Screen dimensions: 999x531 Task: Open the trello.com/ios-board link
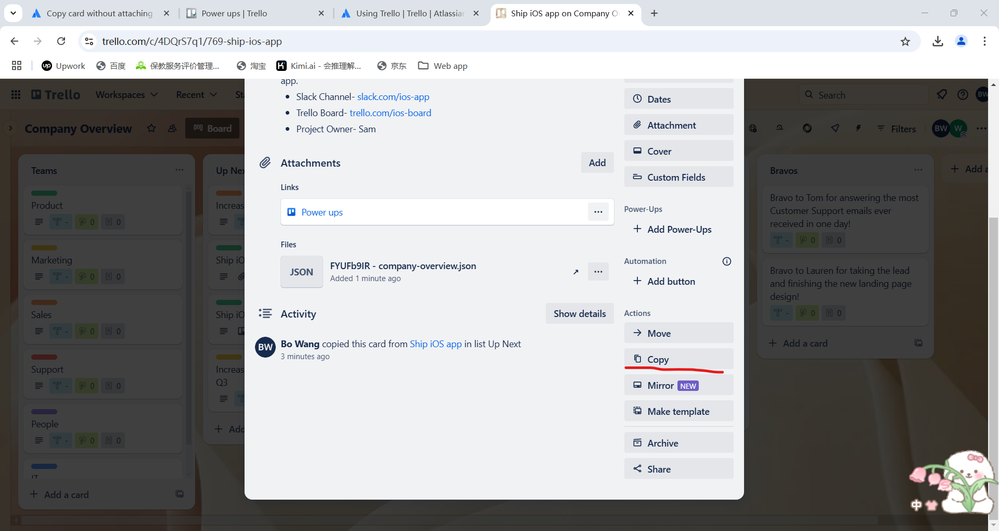click(x=391, y=113)
